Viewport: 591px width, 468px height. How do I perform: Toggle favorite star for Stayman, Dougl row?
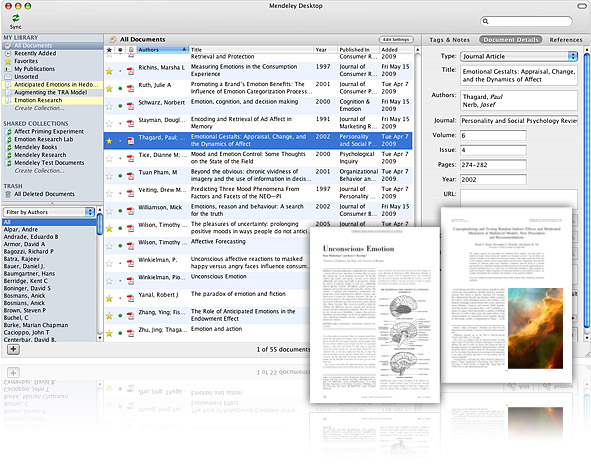(x=109, y=123)
